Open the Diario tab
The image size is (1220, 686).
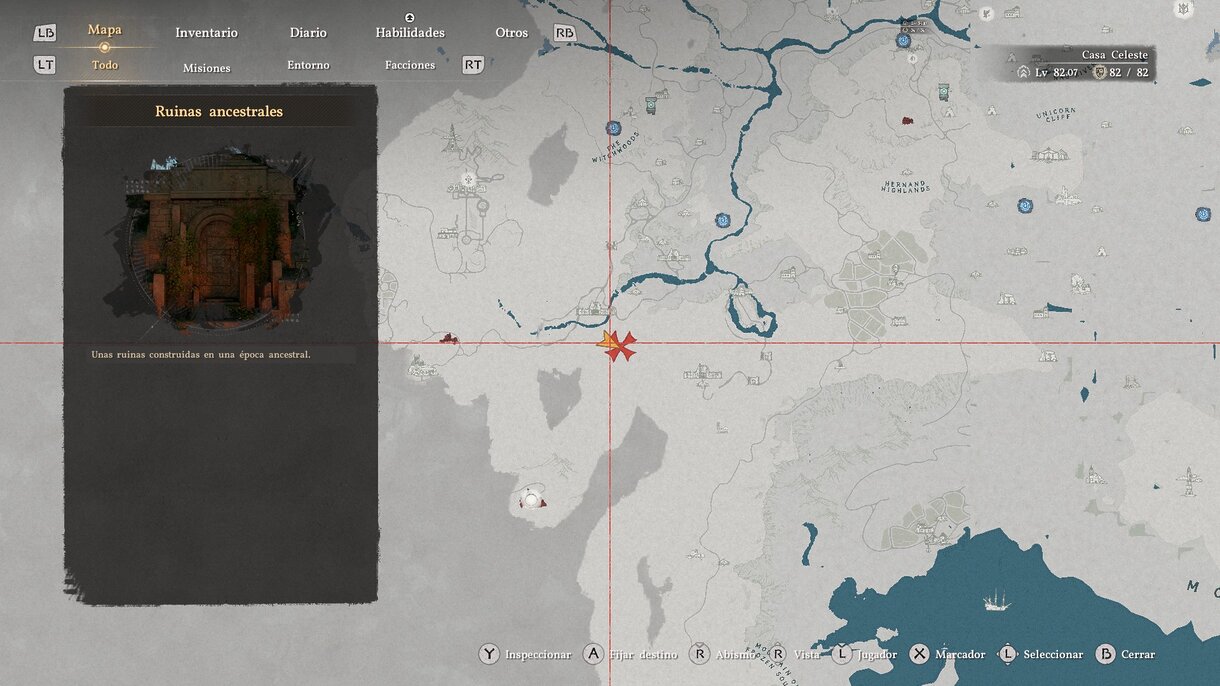(308, 33)
